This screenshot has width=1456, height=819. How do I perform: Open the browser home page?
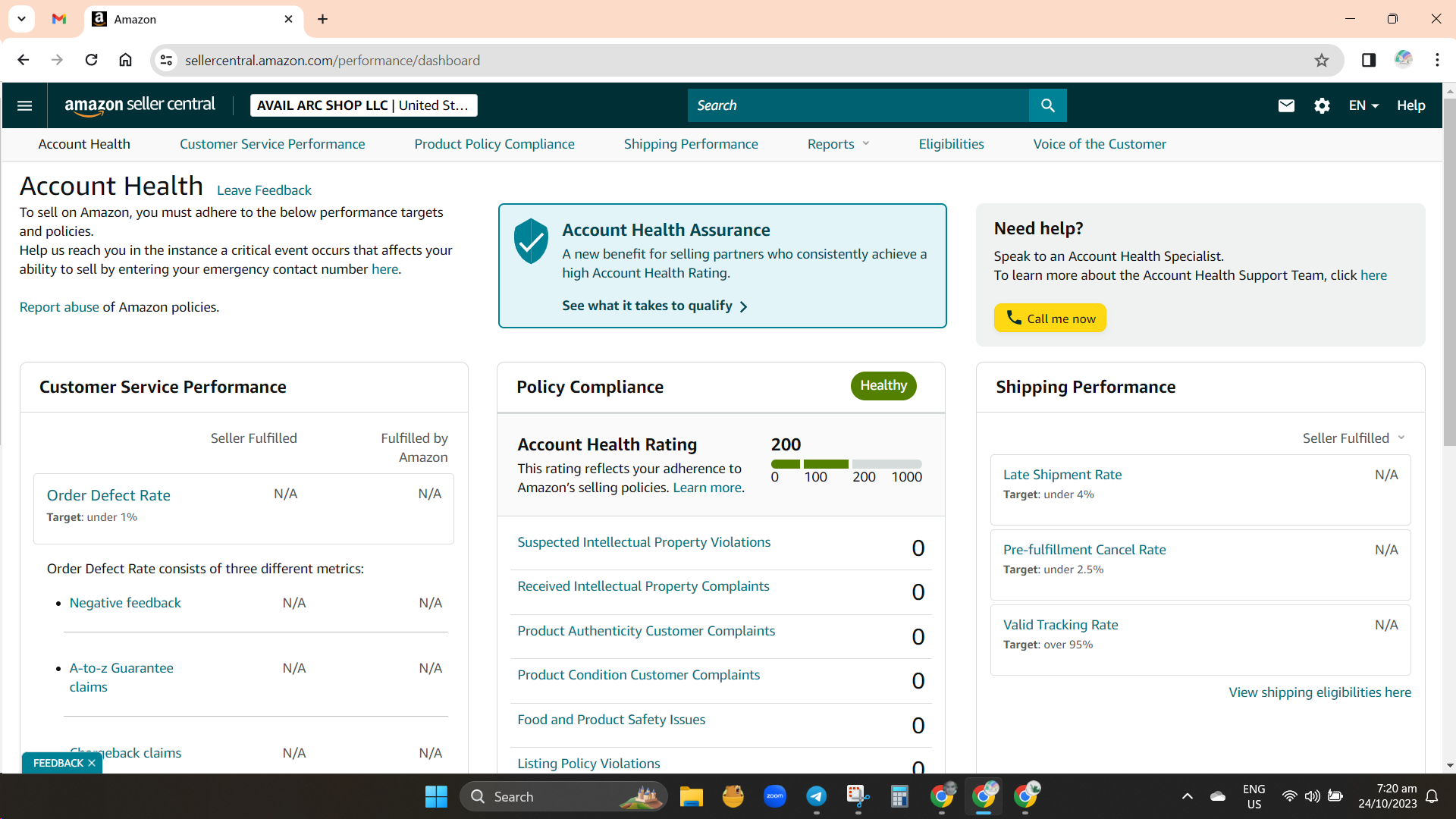pyautogui.click(x=125, y=60)
